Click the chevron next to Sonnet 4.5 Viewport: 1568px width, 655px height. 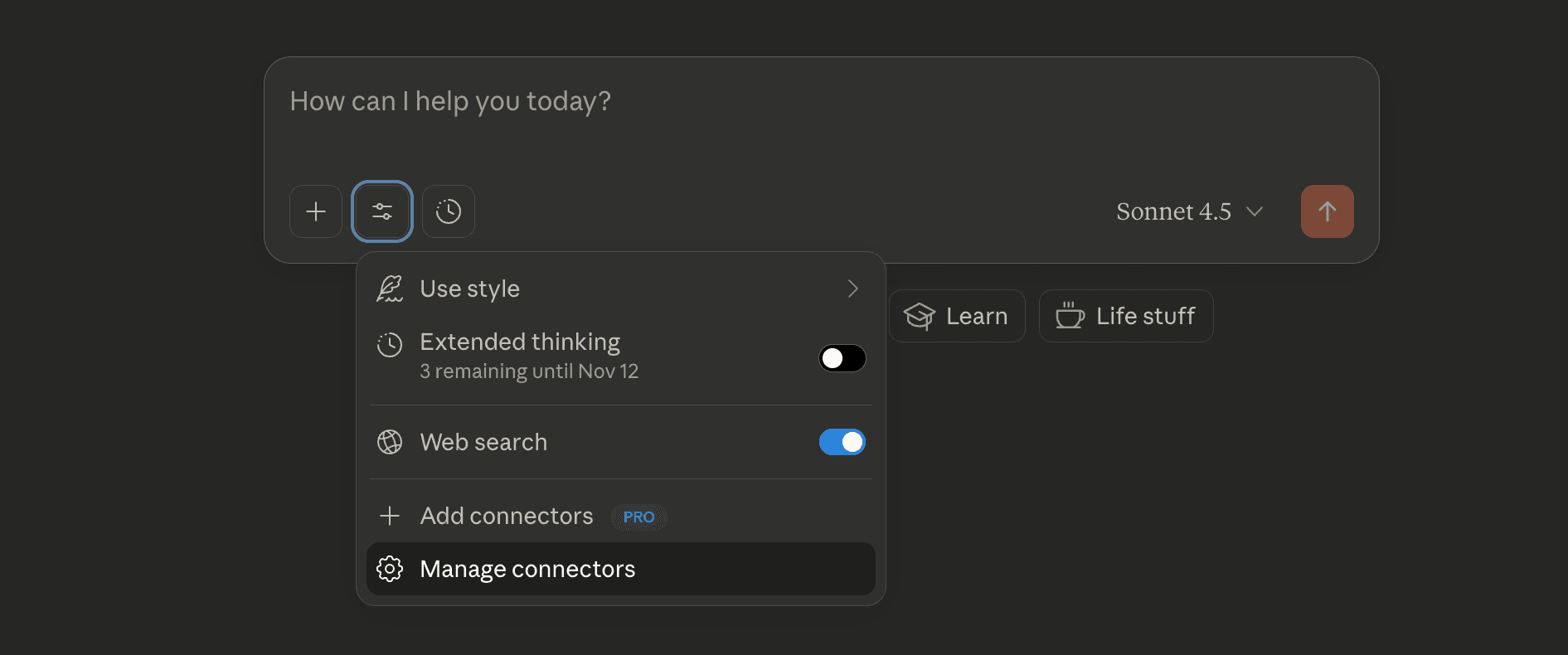[1255, 211]
